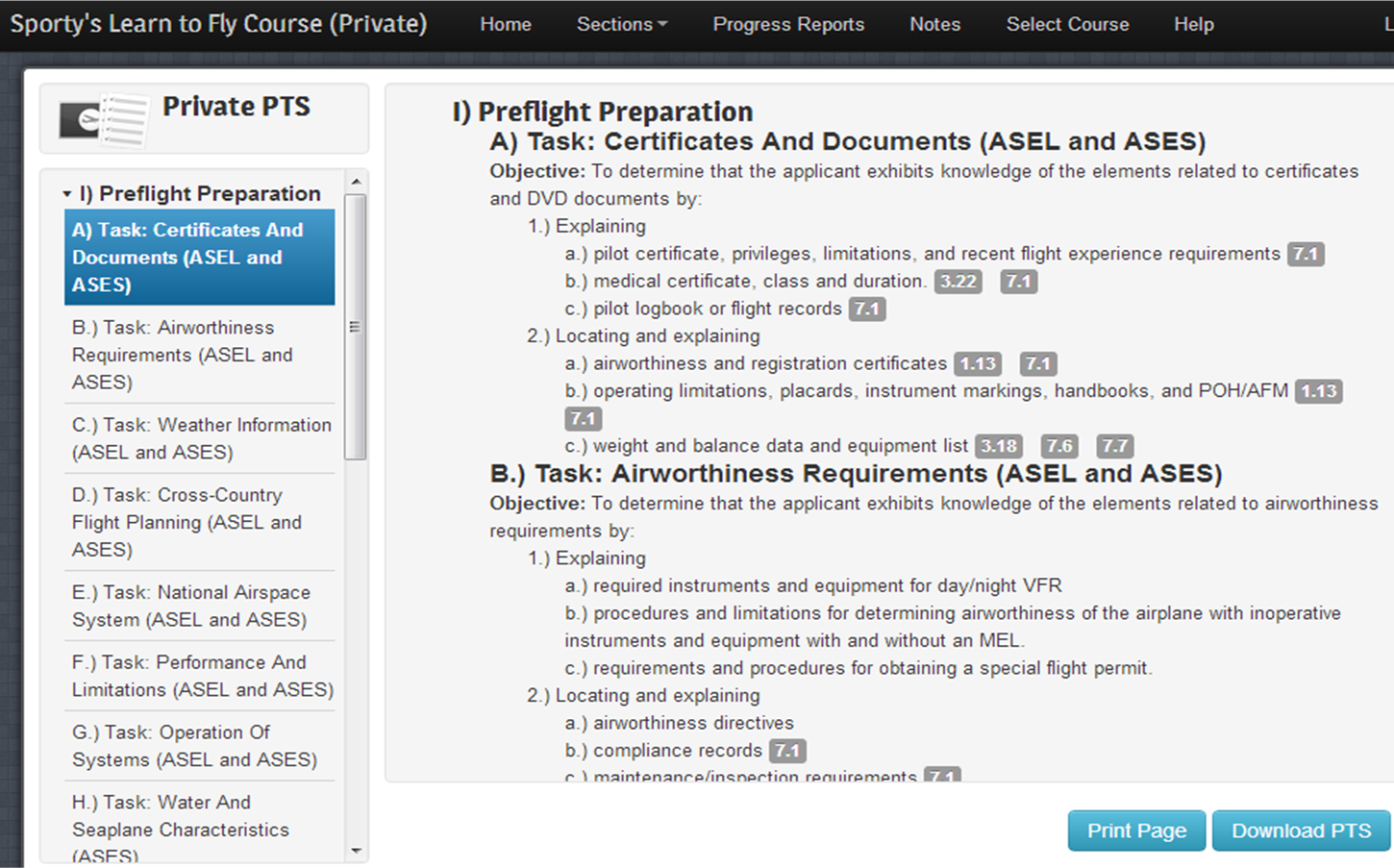
Task: Collapse the Preflight Preparation section
Action: 66,192
